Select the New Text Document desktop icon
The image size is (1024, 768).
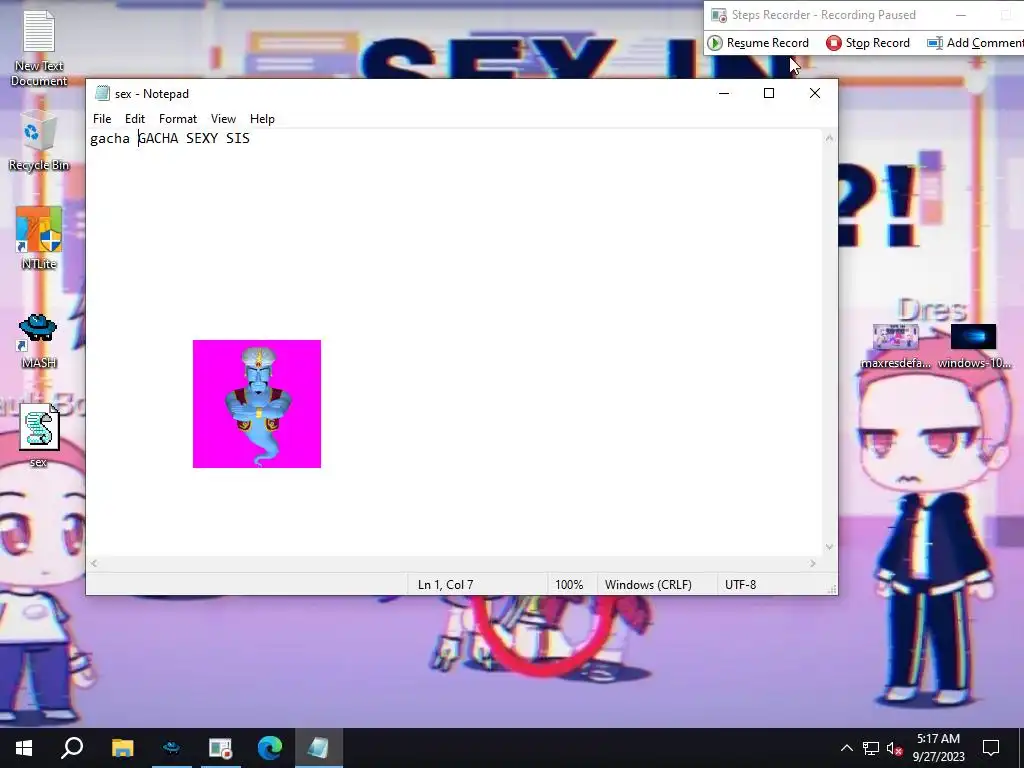[x=39, y=48]
